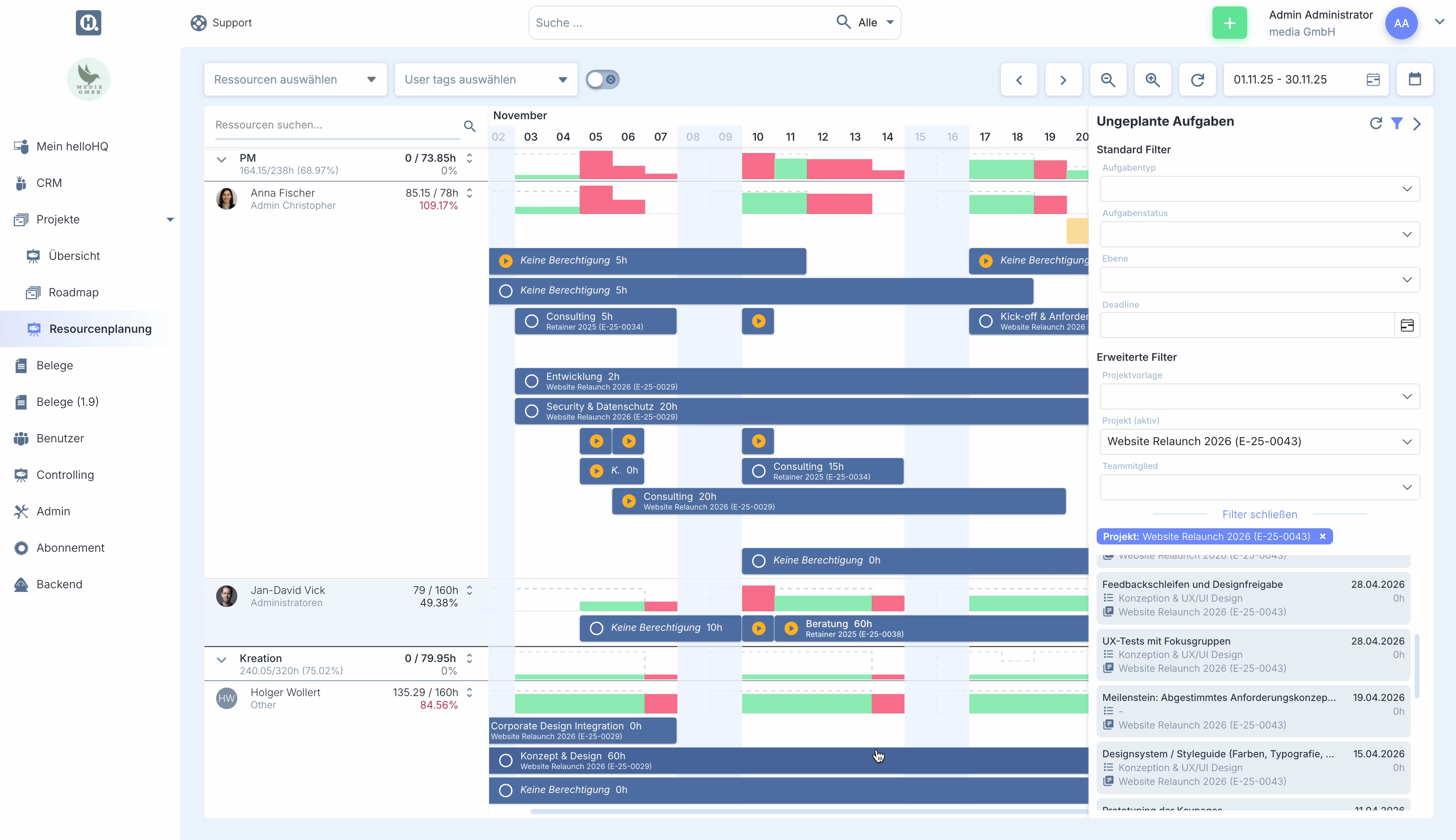Click the green plus add button
This screenshot has height=840, width=1456.
coord(1229,23)
